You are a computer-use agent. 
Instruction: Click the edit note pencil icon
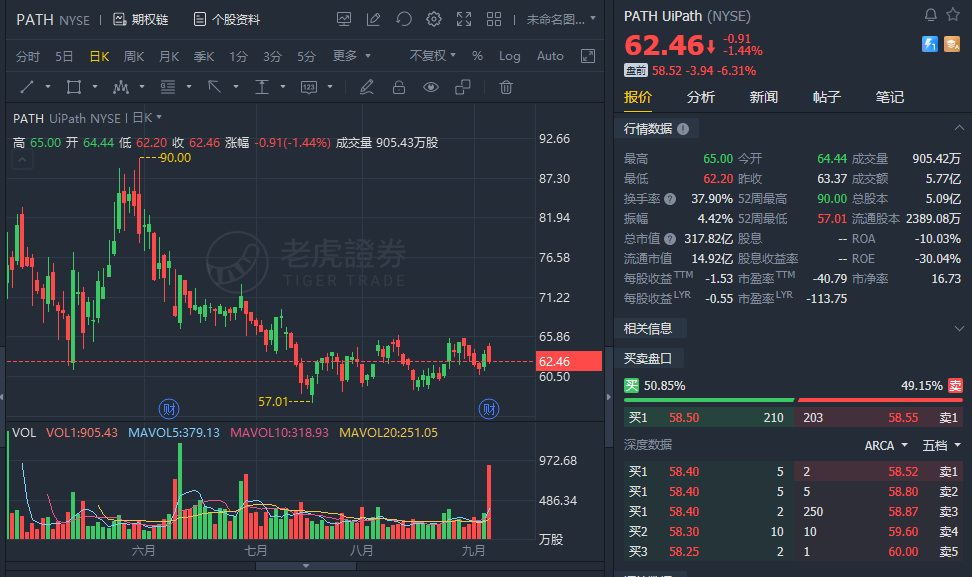[x=373, y=19]
